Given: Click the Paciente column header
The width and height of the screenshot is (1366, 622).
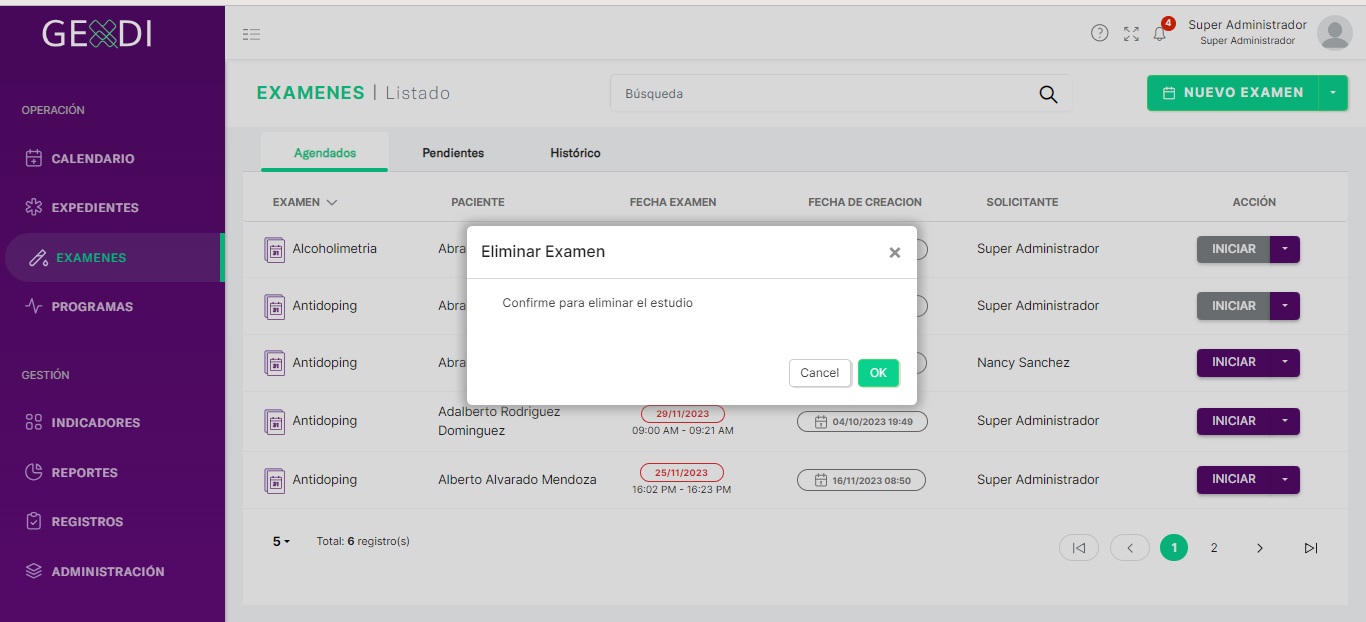Looking at the screenshot, I should click(x=478, y=202).
